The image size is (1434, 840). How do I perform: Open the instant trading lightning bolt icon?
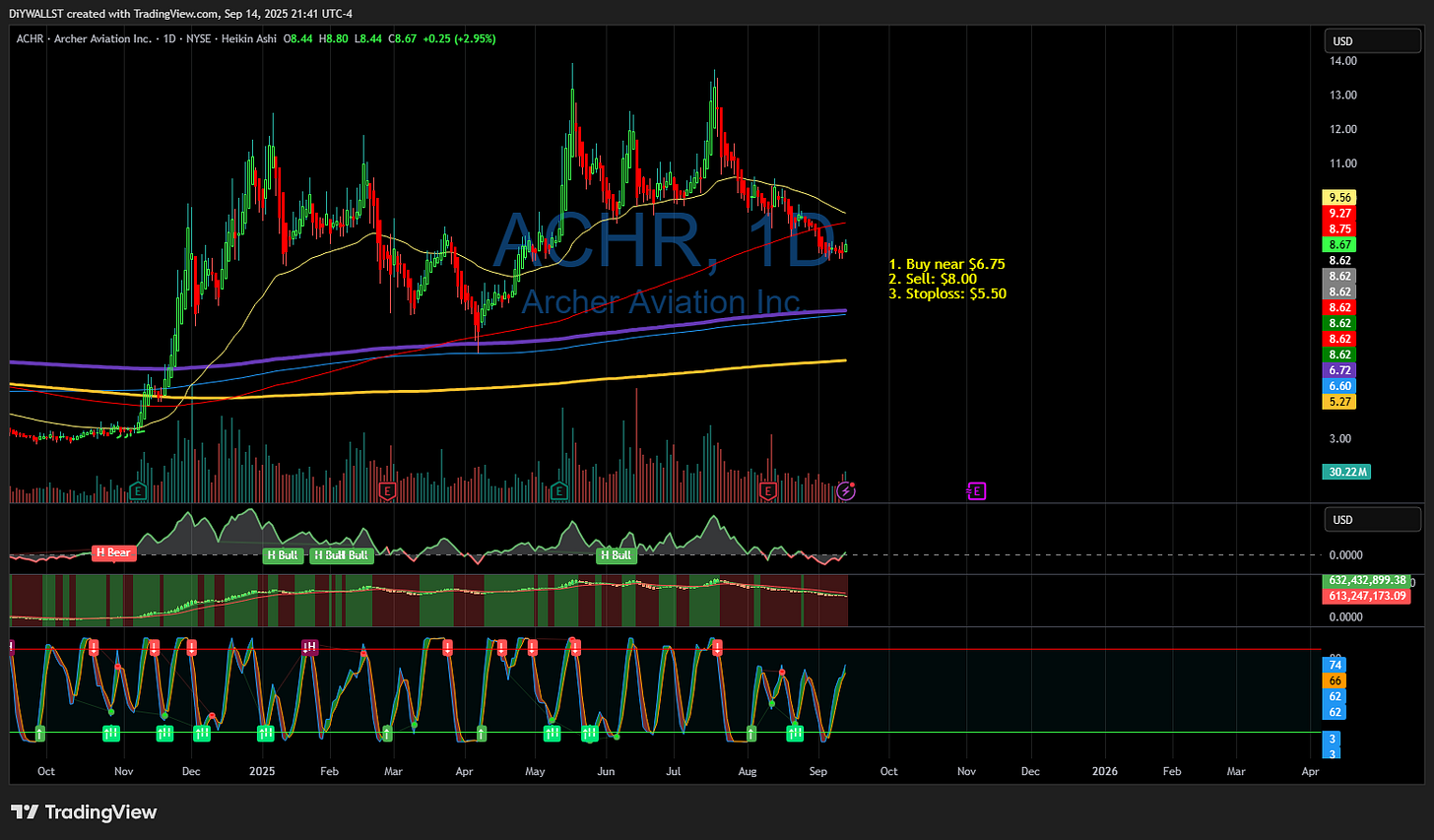[845, 490]
